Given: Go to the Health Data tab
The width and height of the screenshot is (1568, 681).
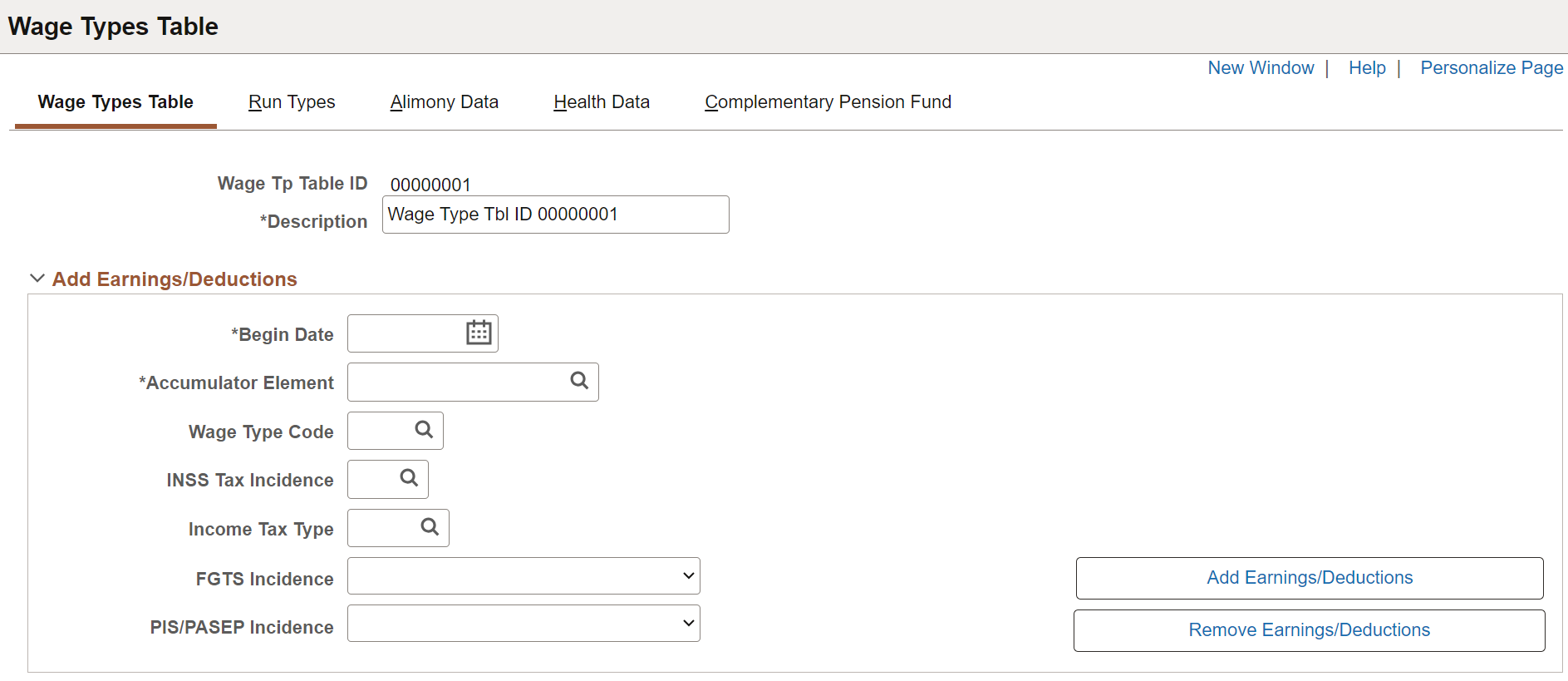Looking at the screenshot, I should pos(602,102).
